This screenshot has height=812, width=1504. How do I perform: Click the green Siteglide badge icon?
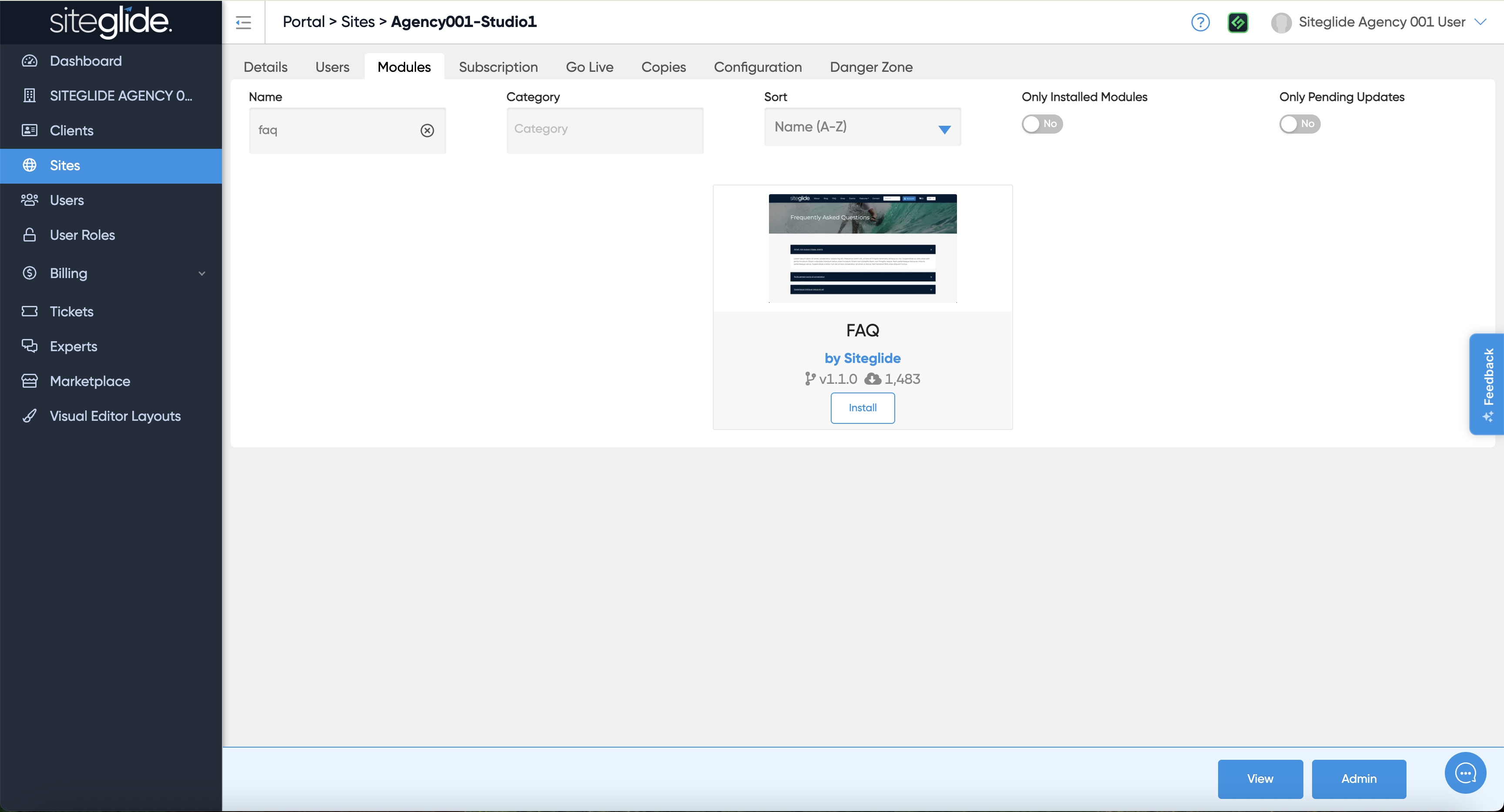[x=1237, y=22]
